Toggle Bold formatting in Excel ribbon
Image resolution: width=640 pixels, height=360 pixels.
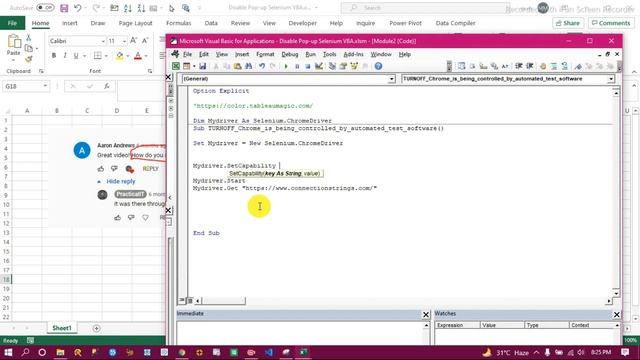[54, 56]
